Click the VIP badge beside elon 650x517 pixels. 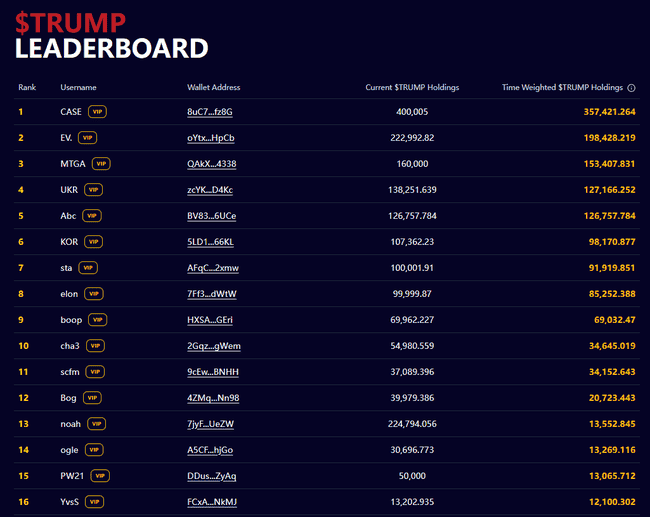point(94,293)
